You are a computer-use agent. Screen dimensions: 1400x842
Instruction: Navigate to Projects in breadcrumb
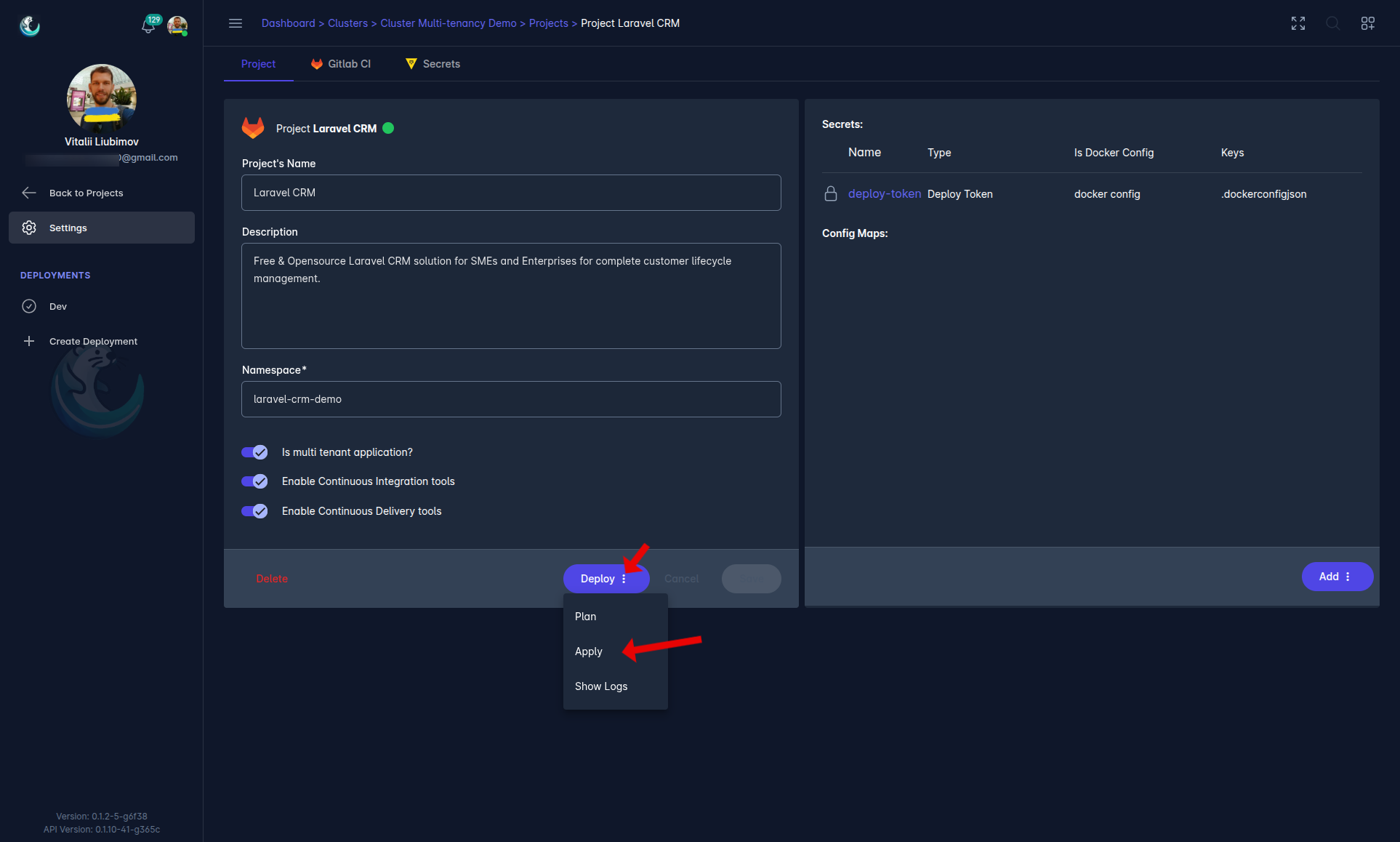pyautogui.click(x=549, y=23)
